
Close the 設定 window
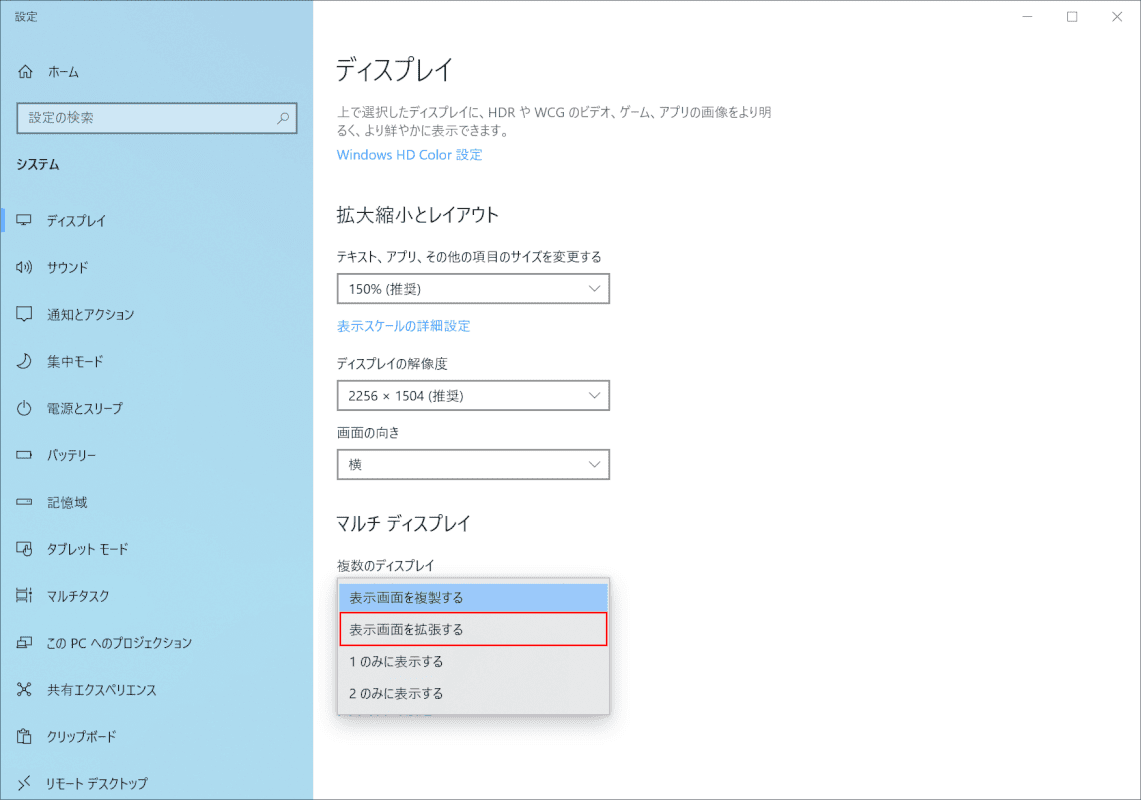point(1117,17)
